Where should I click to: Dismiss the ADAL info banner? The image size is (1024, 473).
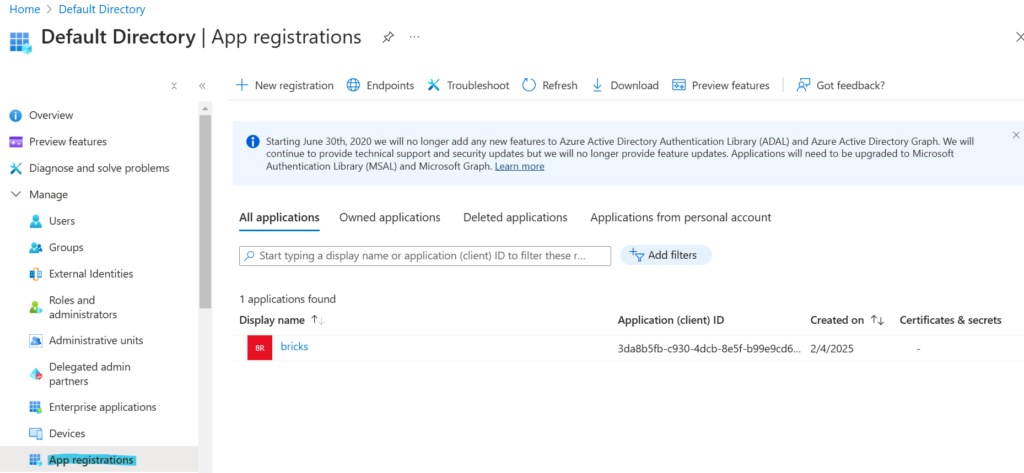(1016, 135)
